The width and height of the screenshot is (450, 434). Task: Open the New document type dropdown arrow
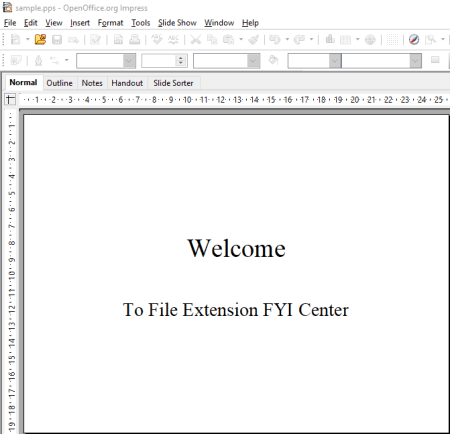[x=28, y=40]
